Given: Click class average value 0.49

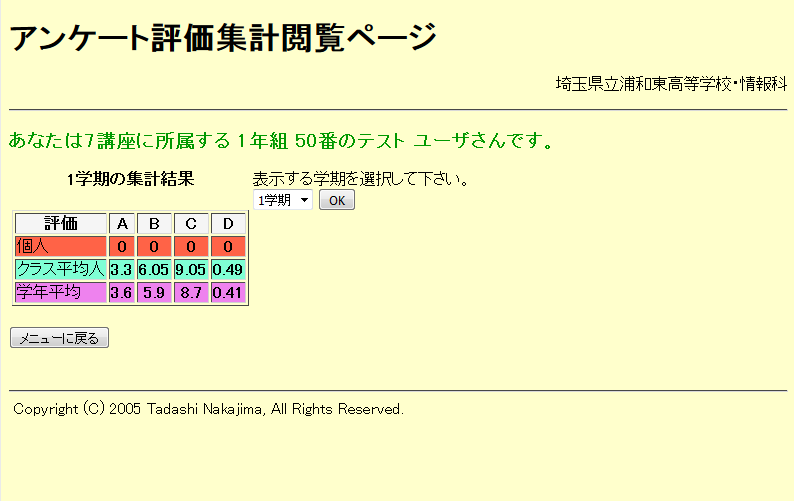Looking at the screenshot, I should [228, 269].
